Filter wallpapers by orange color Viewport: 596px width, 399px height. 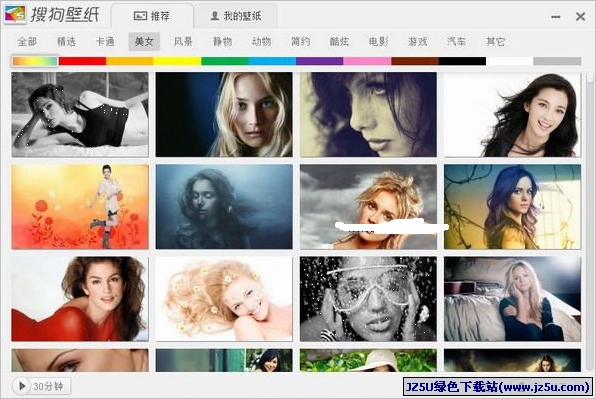click(130, 61)
